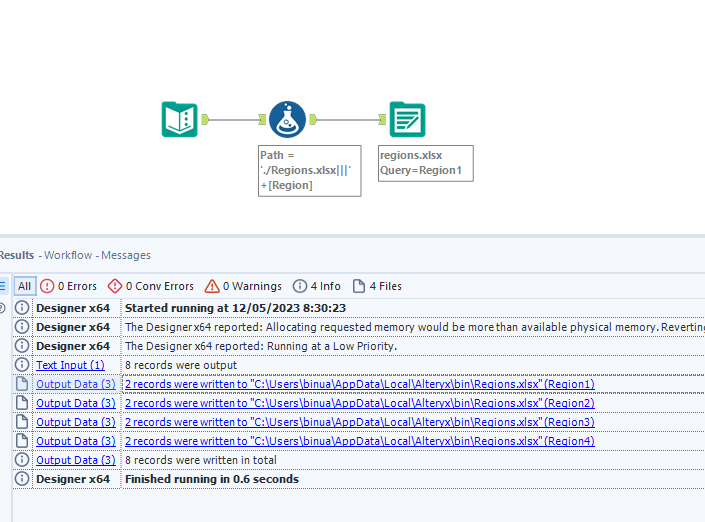Open the Regions.xlsx (Region3) file link

360,422
